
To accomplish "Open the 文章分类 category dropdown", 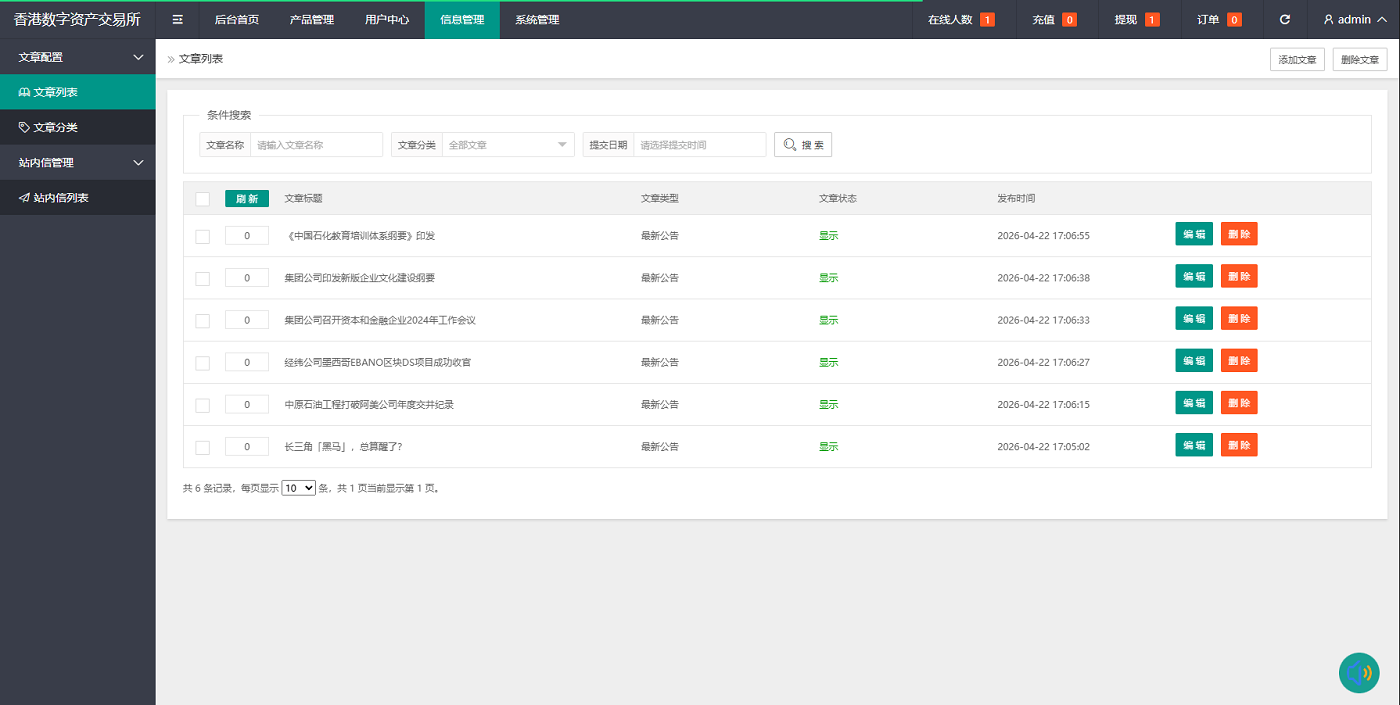I will tap(508, 145).
